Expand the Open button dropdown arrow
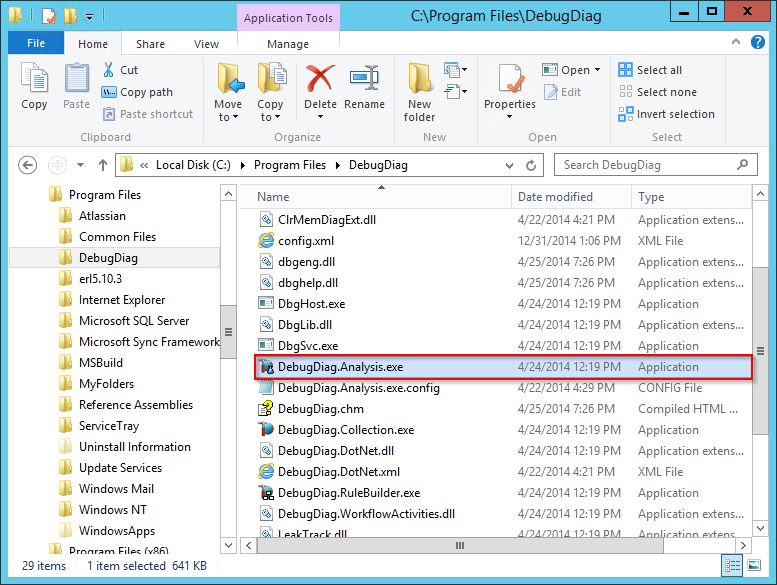The height and width of the screenshot is (585, 777). point(598,70)
